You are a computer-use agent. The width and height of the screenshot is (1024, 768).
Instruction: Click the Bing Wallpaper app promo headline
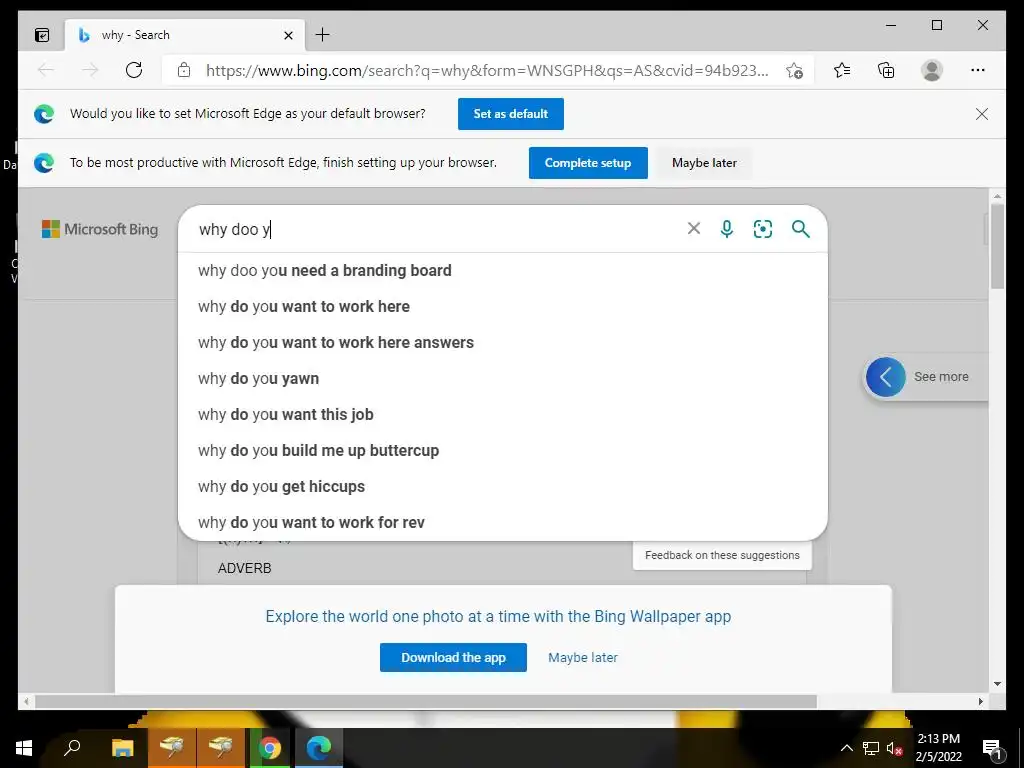click(x=498, y=616)
